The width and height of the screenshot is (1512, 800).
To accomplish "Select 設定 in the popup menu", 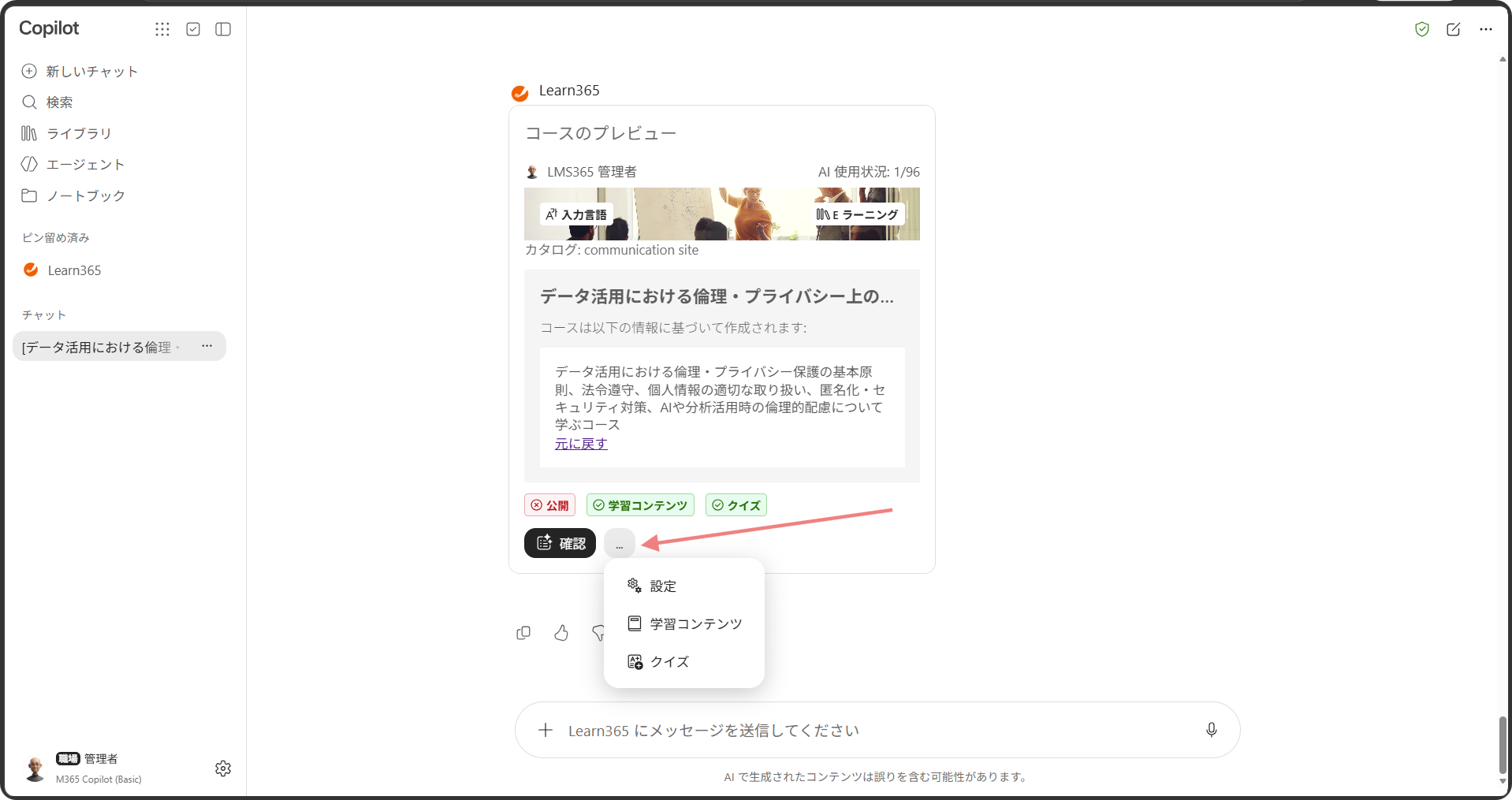I will point(684,586).
